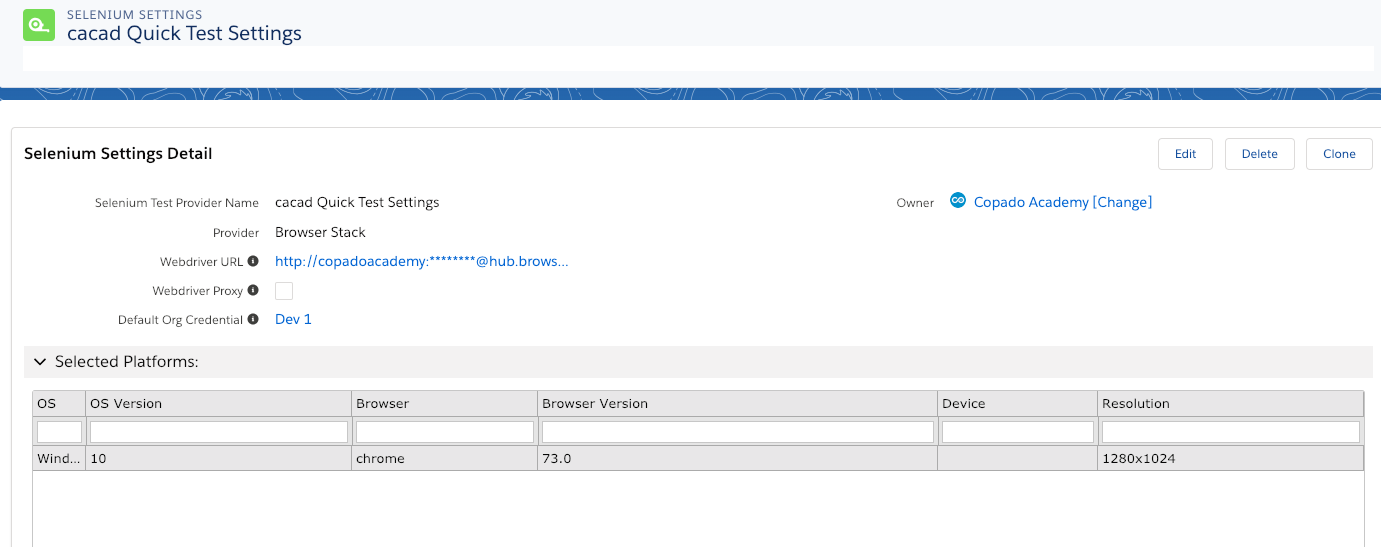This screenshot has width=1381, height=547.
Task: Sort by the Browser column header
Action: click(444, 404)
